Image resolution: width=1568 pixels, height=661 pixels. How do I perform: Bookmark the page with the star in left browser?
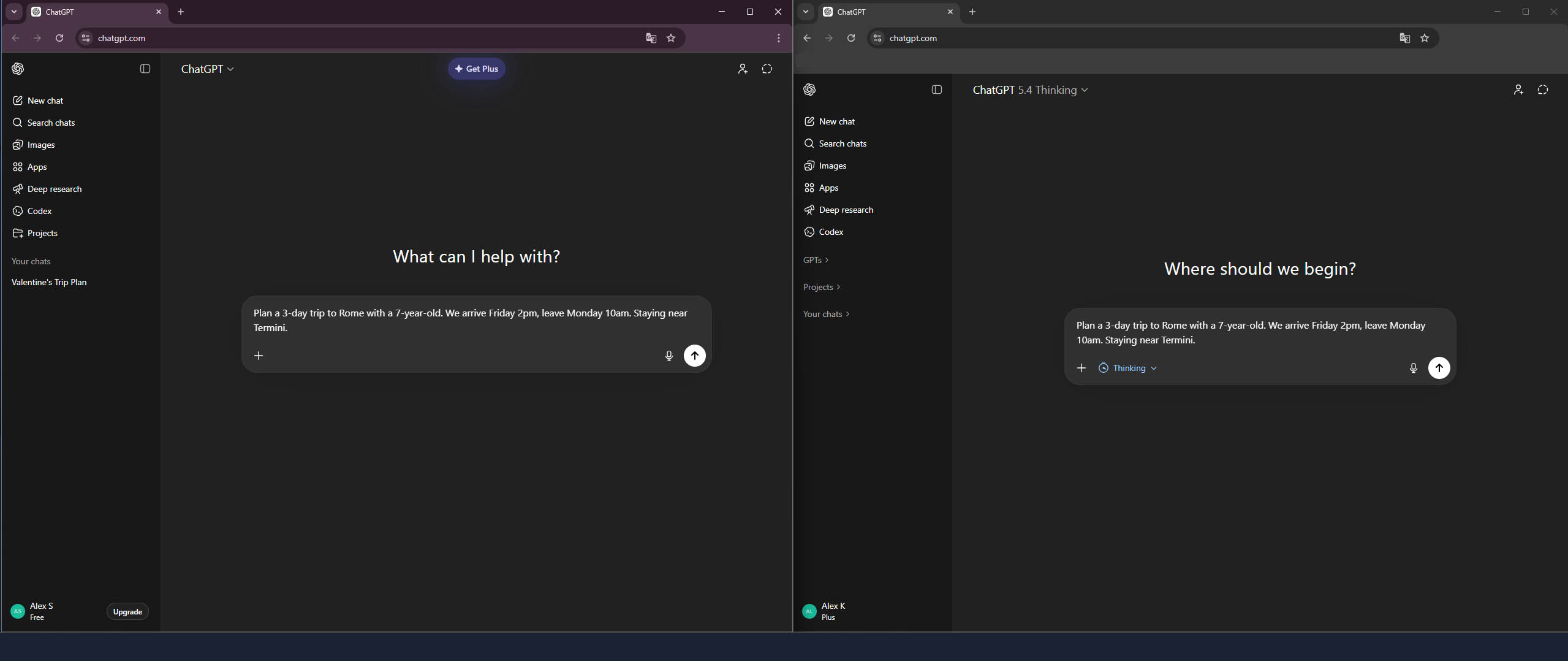[671, 38]
